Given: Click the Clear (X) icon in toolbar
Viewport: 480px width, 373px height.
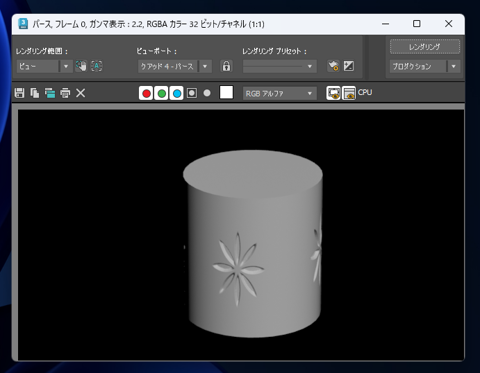Looking at the screenshot, I should [81, 93].
